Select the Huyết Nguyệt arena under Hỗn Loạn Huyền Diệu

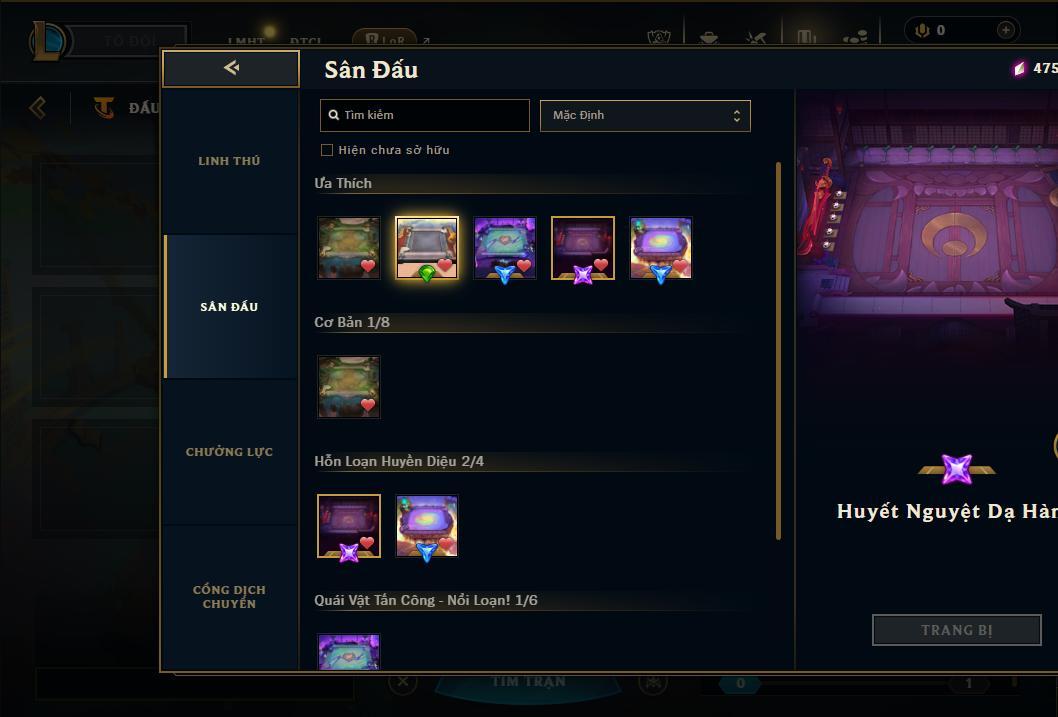[349, 525]
